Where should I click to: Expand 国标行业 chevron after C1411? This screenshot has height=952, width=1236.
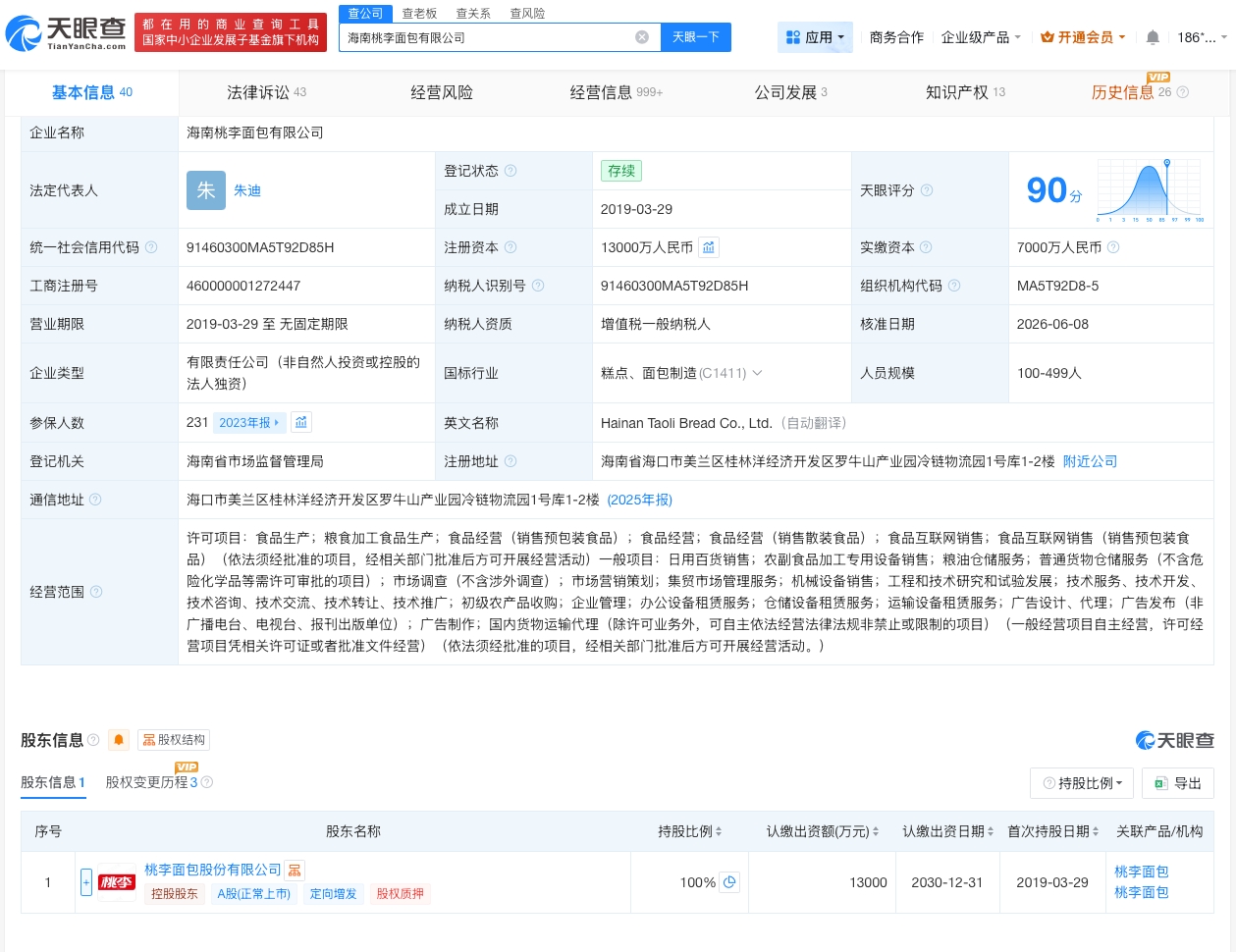tap(757, 373)
